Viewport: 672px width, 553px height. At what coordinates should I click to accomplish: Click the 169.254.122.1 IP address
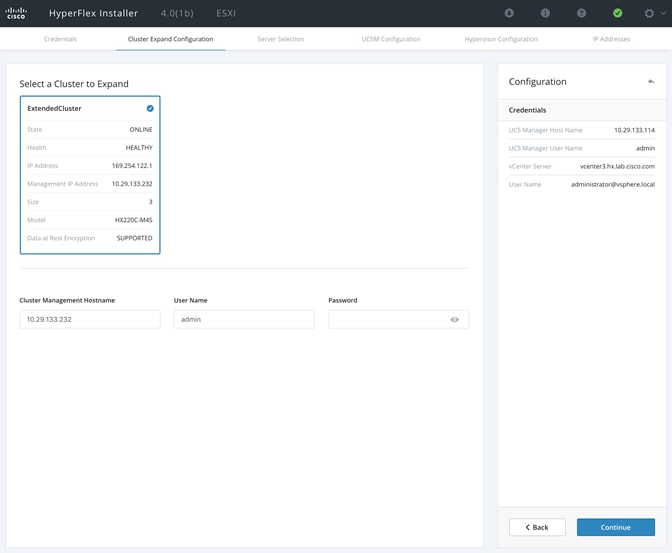pyautogui.click(x=132, y=165)
